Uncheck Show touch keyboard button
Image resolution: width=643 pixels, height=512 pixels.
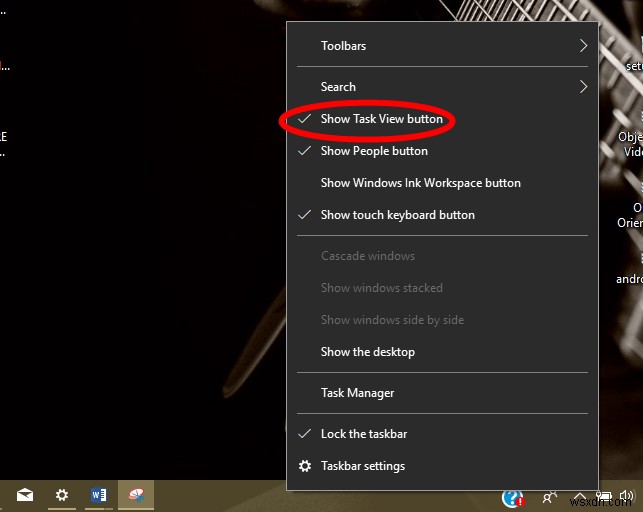(x=442, y=215)
